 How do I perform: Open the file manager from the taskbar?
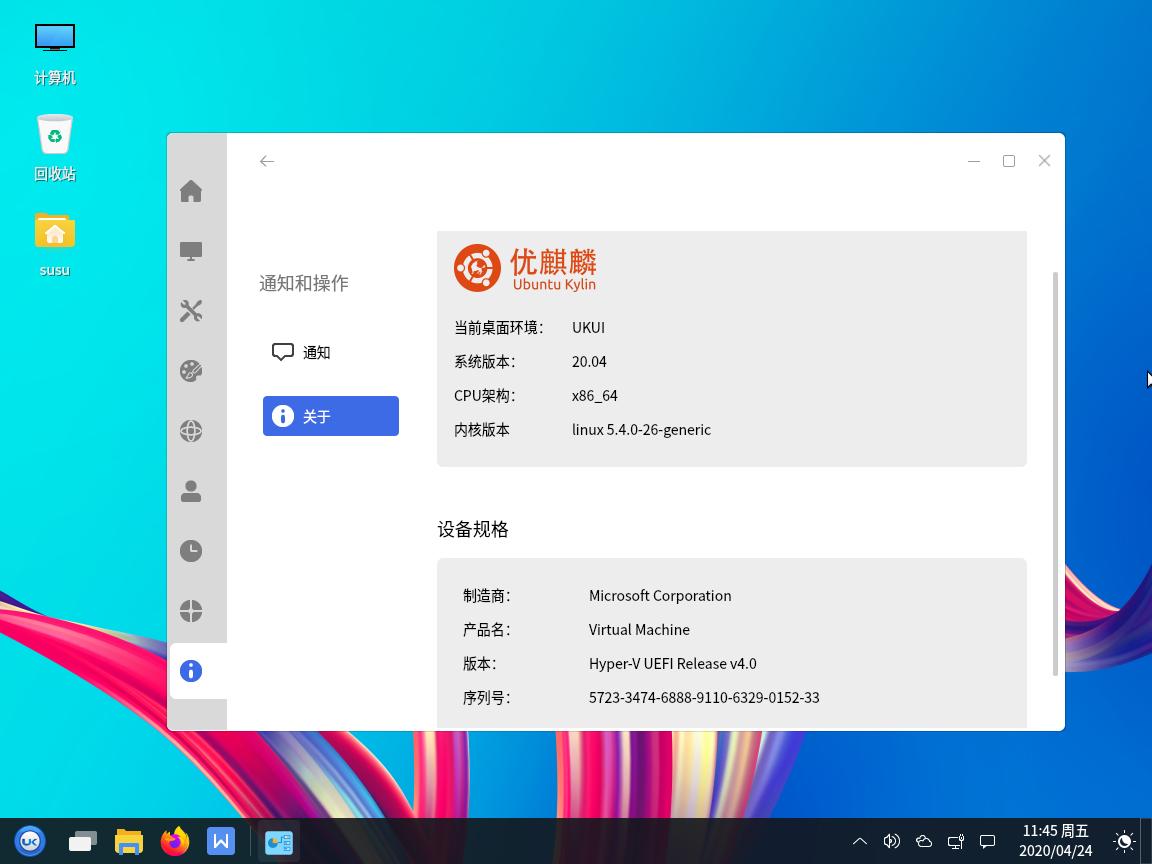click(129, 841)
